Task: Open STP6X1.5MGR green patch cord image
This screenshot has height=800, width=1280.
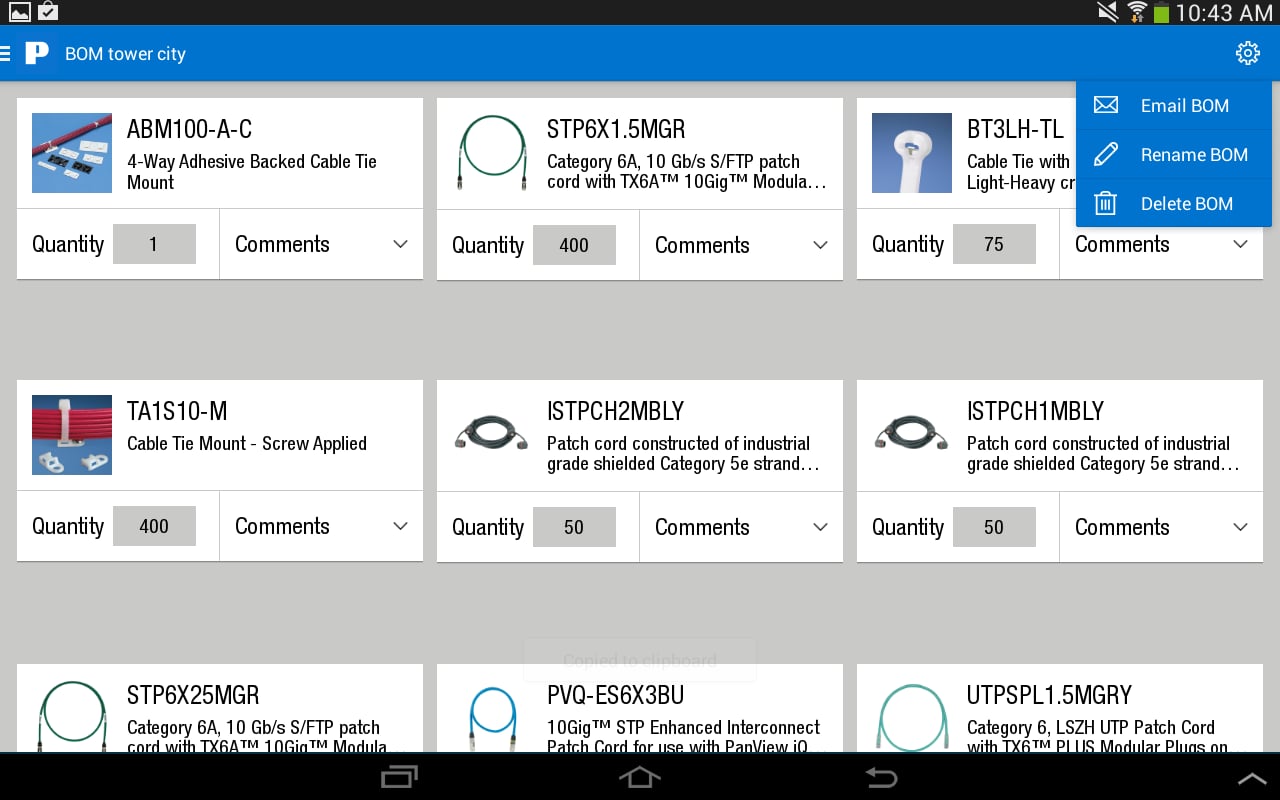Action: click(492, 153)
